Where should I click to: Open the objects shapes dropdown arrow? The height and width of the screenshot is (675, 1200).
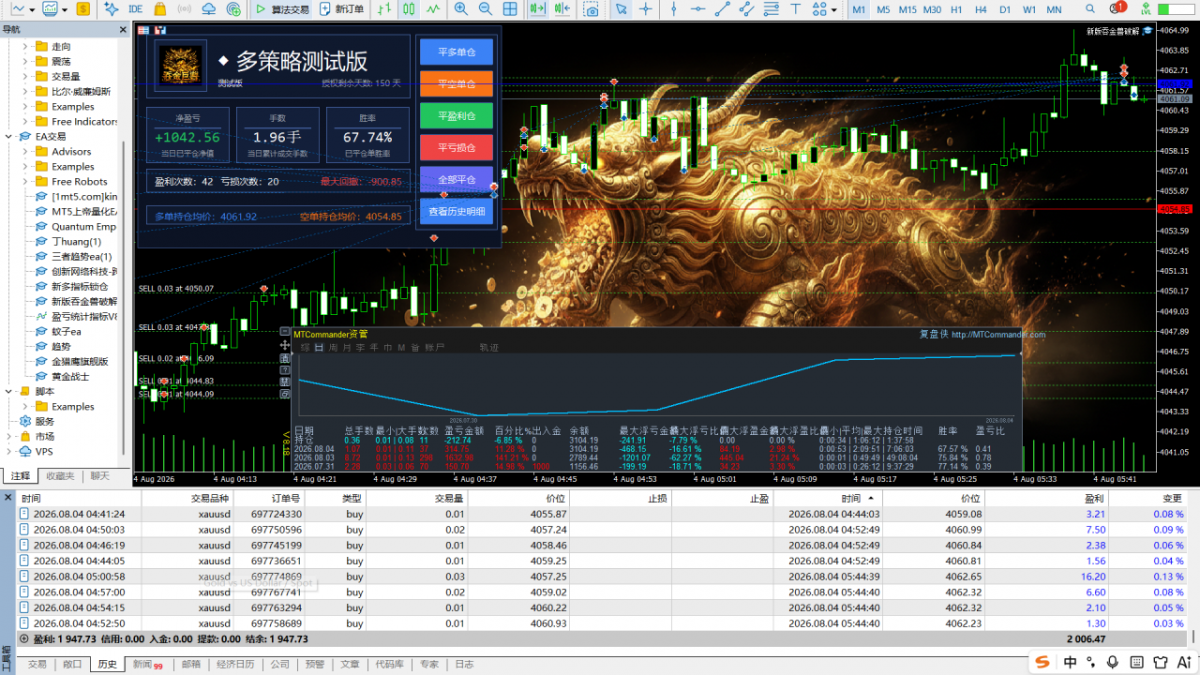834,9
